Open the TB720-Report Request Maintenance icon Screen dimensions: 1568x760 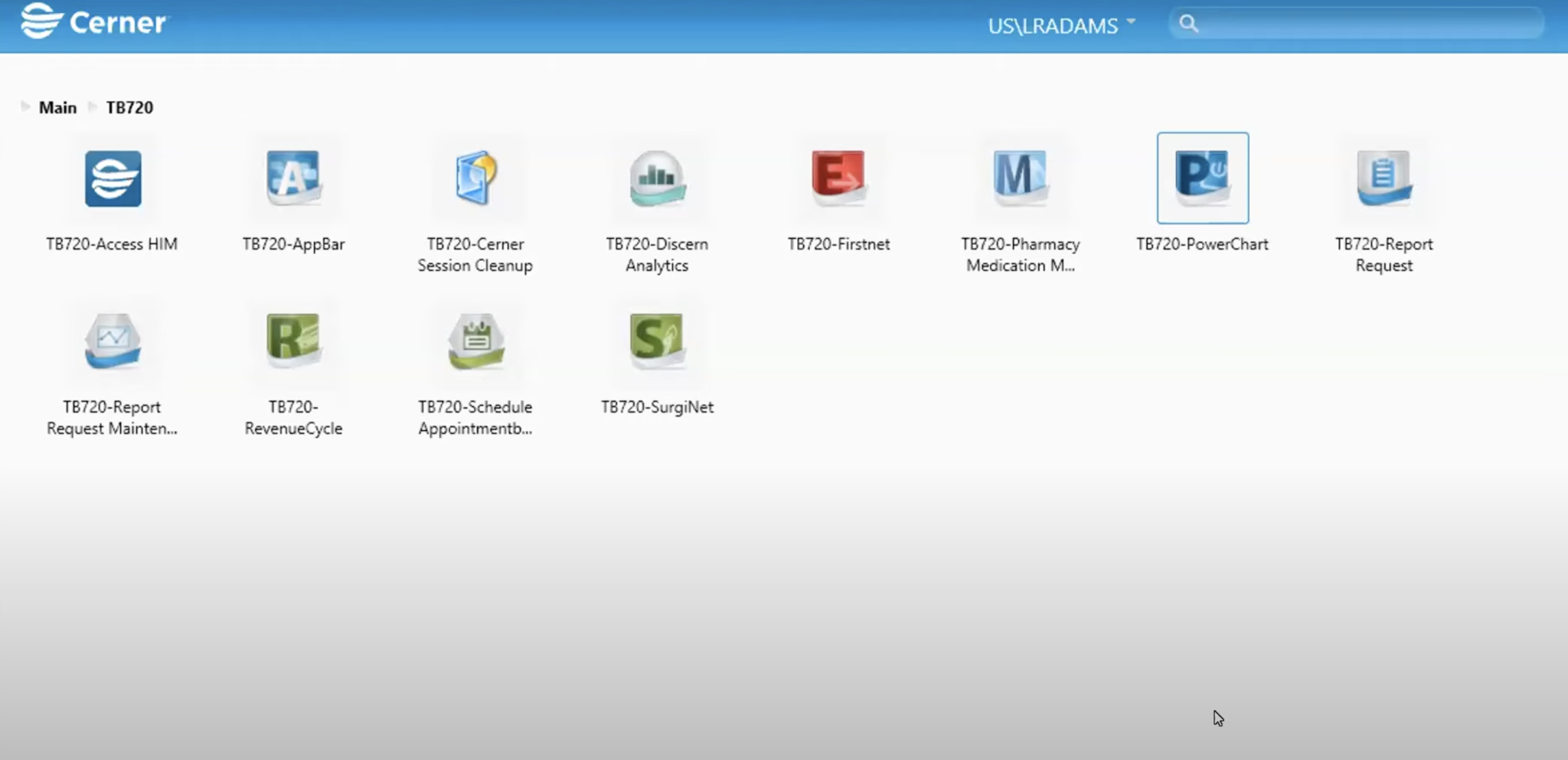tap(113, 341)
